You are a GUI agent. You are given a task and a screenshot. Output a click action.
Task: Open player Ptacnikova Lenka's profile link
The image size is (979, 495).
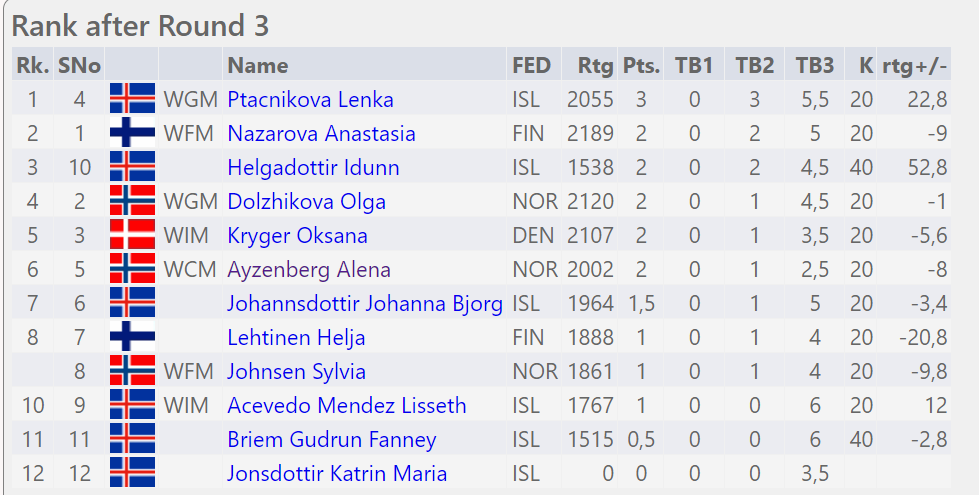(x=310, y=99)
